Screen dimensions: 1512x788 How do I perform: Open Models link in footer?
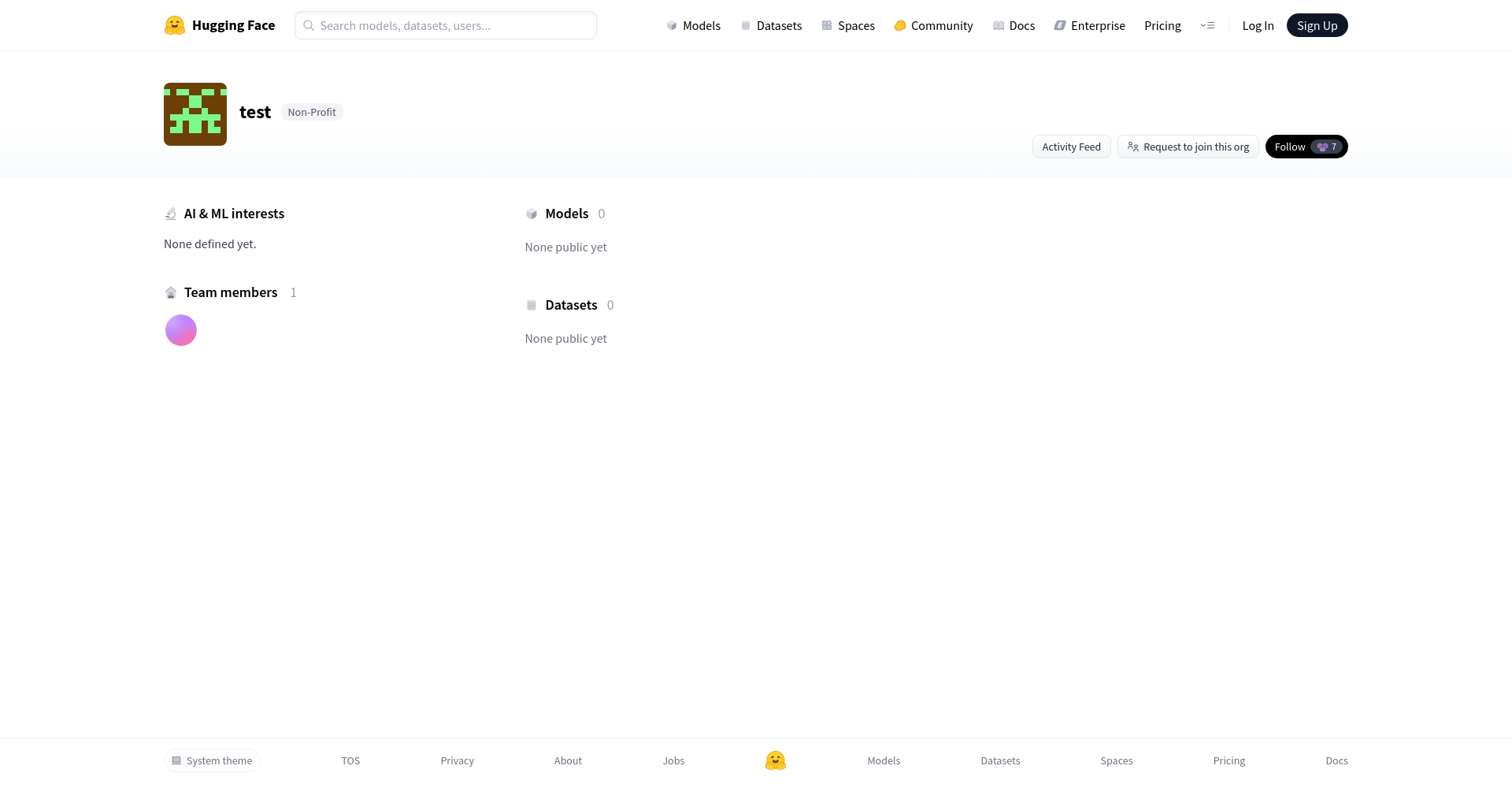(x=884, y=760)
